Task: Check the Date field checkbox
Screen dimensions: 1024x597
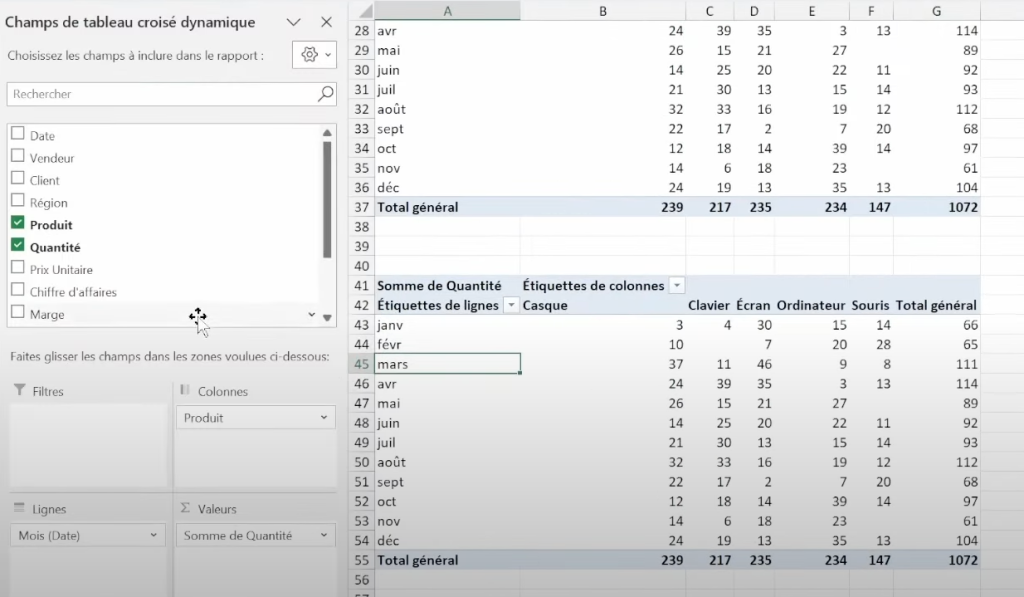Action: tap(18, 134)
